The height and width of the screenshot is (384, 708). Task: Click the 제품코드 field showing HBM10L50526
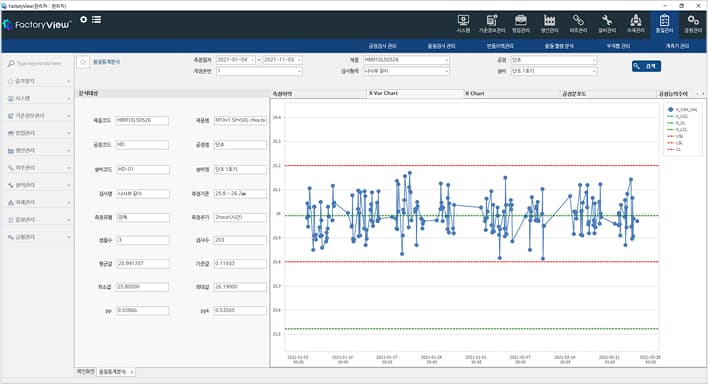142,121
